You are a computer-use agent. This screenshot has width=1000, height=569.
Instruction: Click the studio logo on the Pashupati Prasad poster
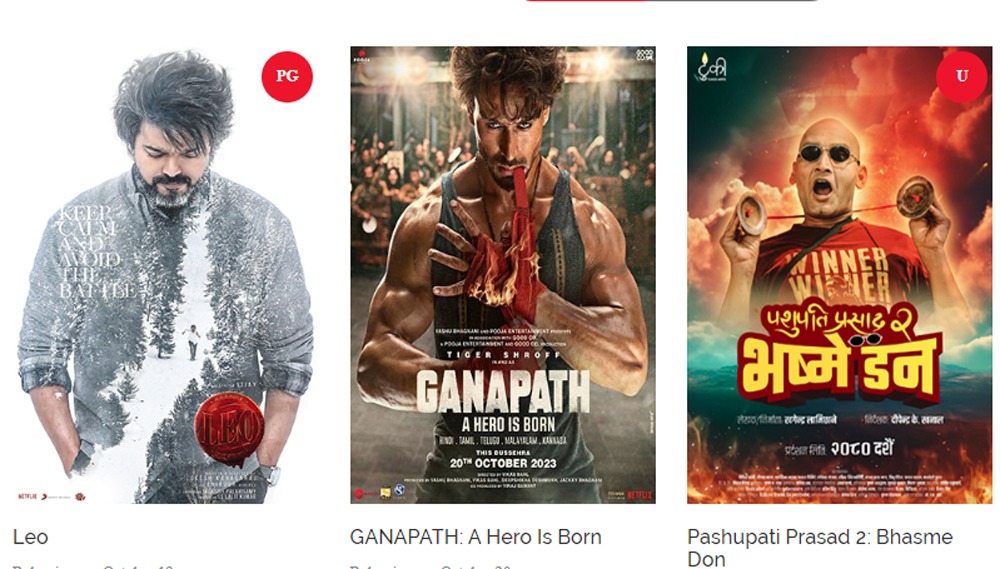(x=710, y=68)
